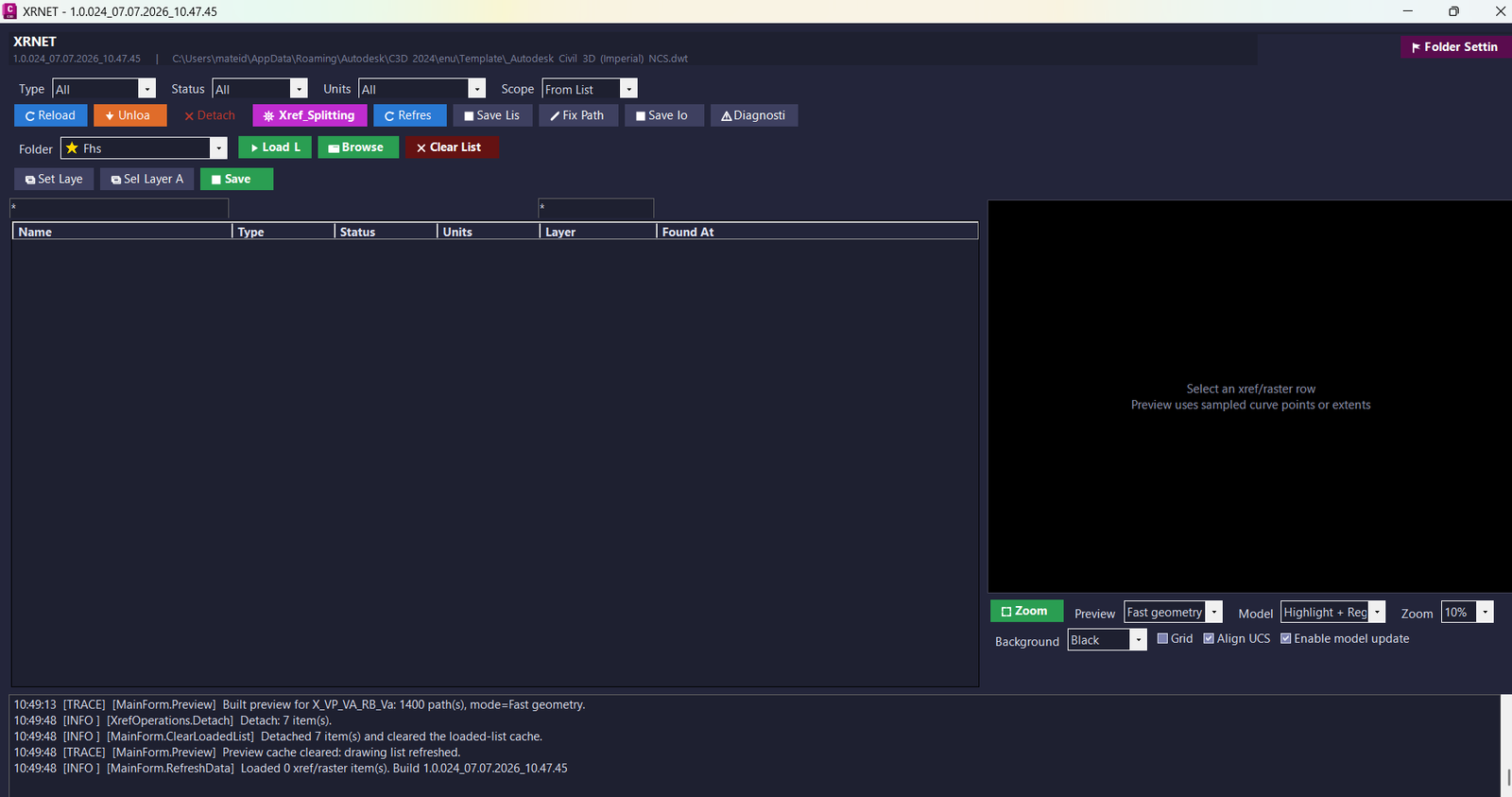Click the Sel Layer A button
1512x797 pixels.
pos(147,179)
